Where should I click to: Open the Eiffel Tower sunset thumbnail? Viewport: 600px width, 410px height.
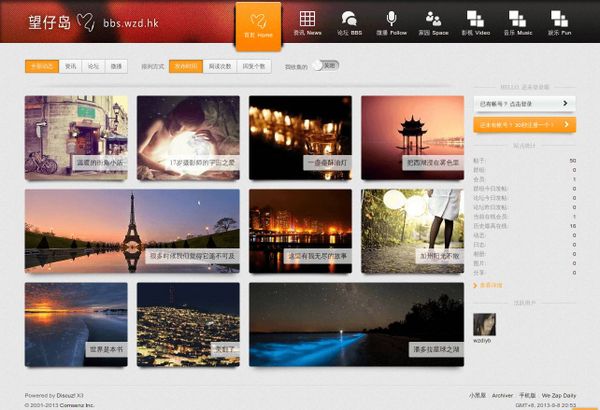(x=132, y=231)
